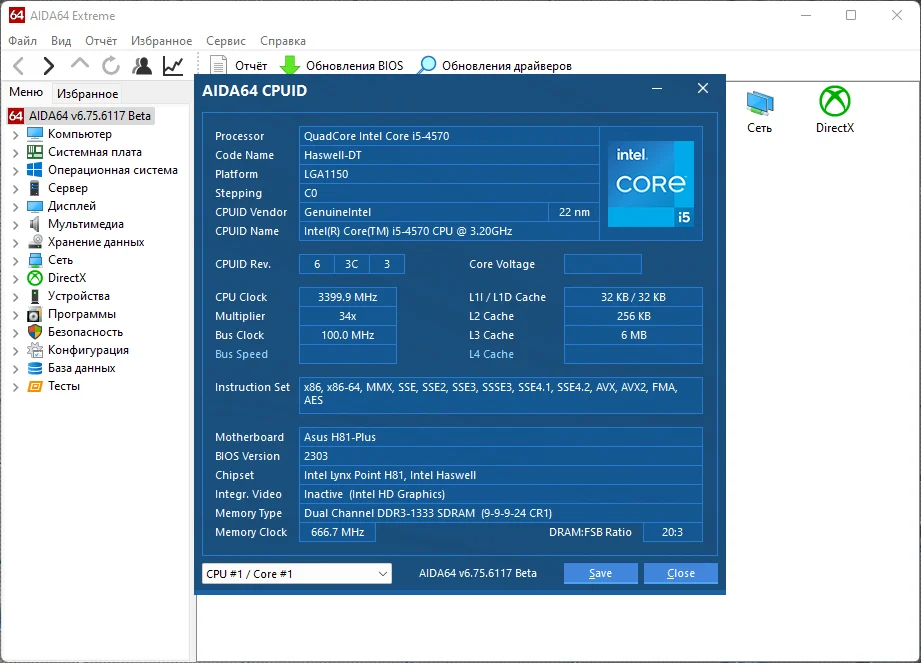This screenshot has width=921, height=663.
Task: Select Сервер icon in tree
Action: (x=35, y=188)
